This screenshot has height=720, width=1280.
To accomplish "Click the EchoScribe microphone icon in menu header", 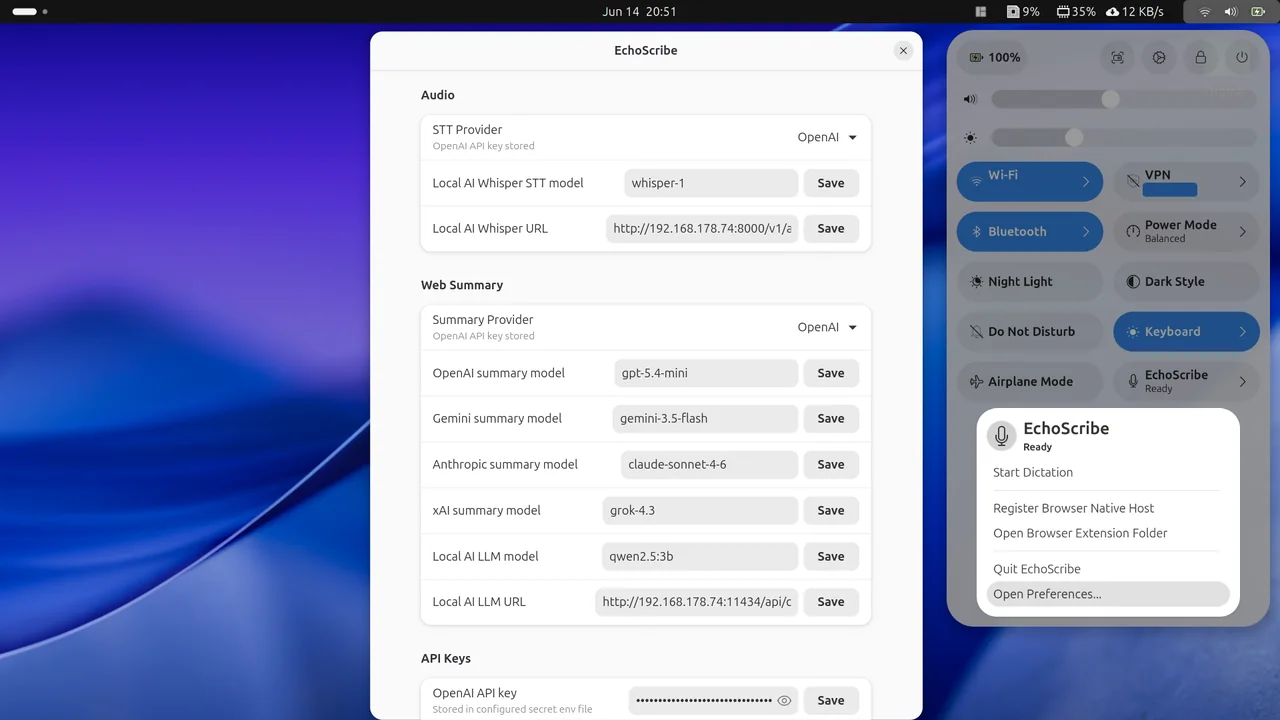I will (x=1001, y=435).
